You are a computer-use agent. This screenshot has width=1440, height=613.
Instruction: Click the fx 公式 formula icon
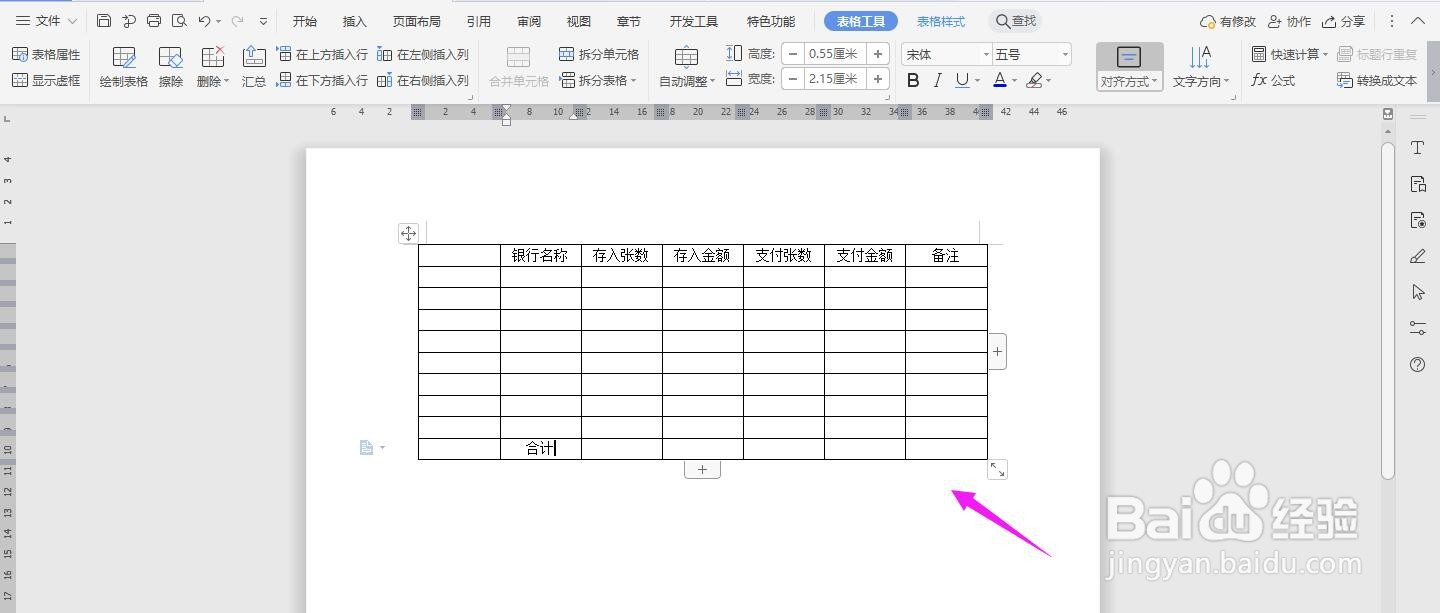pos(1272,81)
